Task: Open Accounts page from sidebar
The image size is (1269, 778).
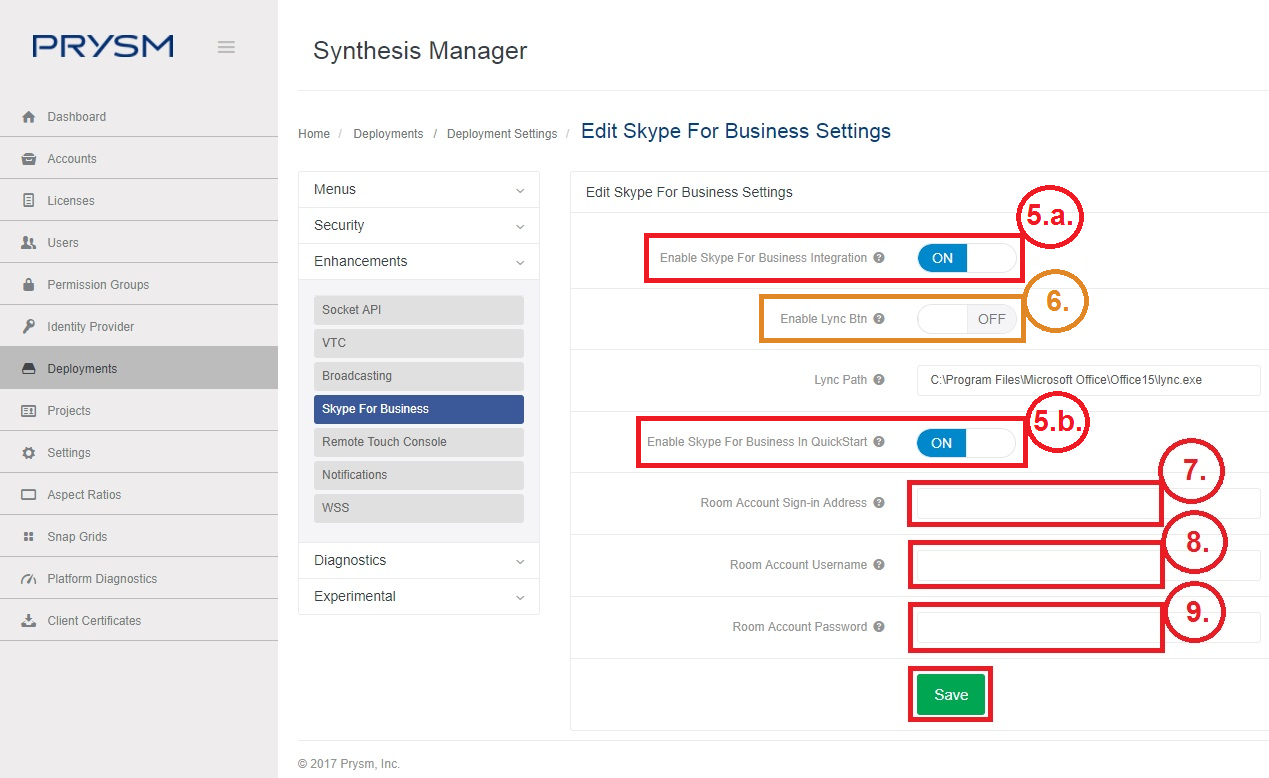Action: pyautogui.click(x=139, y=159)
